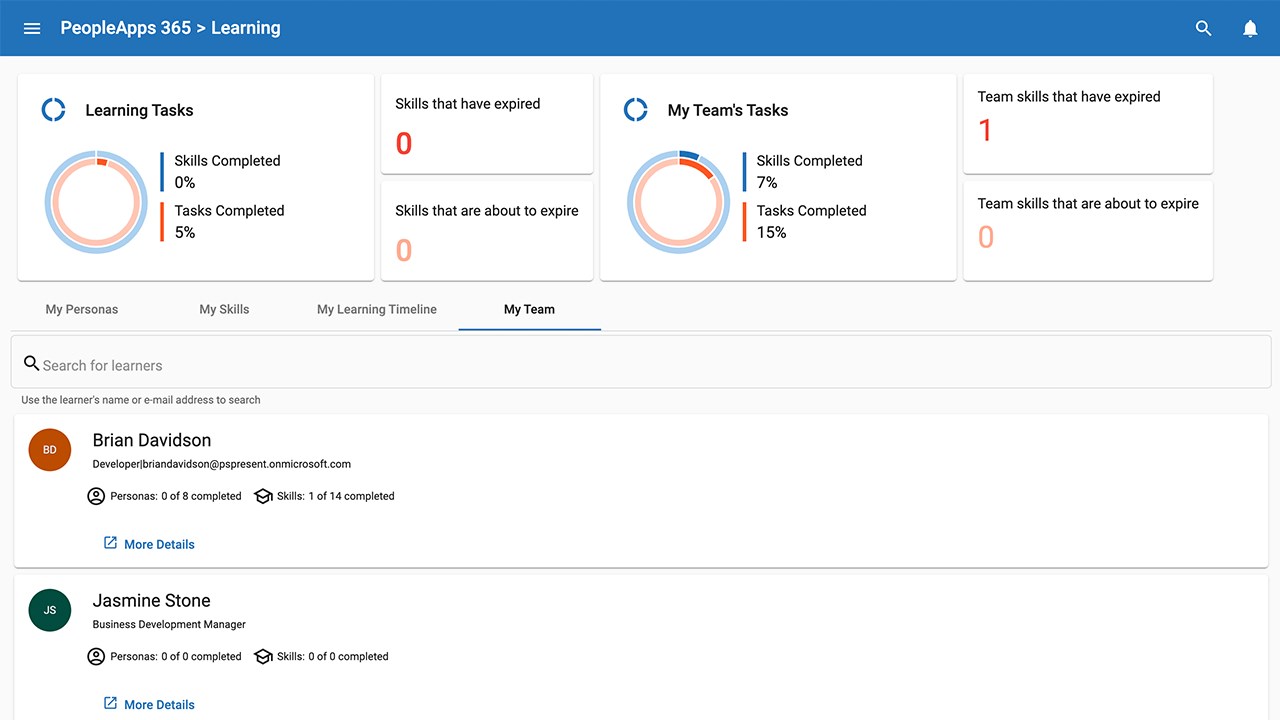Click 'Skills: 0 of 0 completed' text
The width and height of the screenshot is (1280, 720).
coord(332,656)
